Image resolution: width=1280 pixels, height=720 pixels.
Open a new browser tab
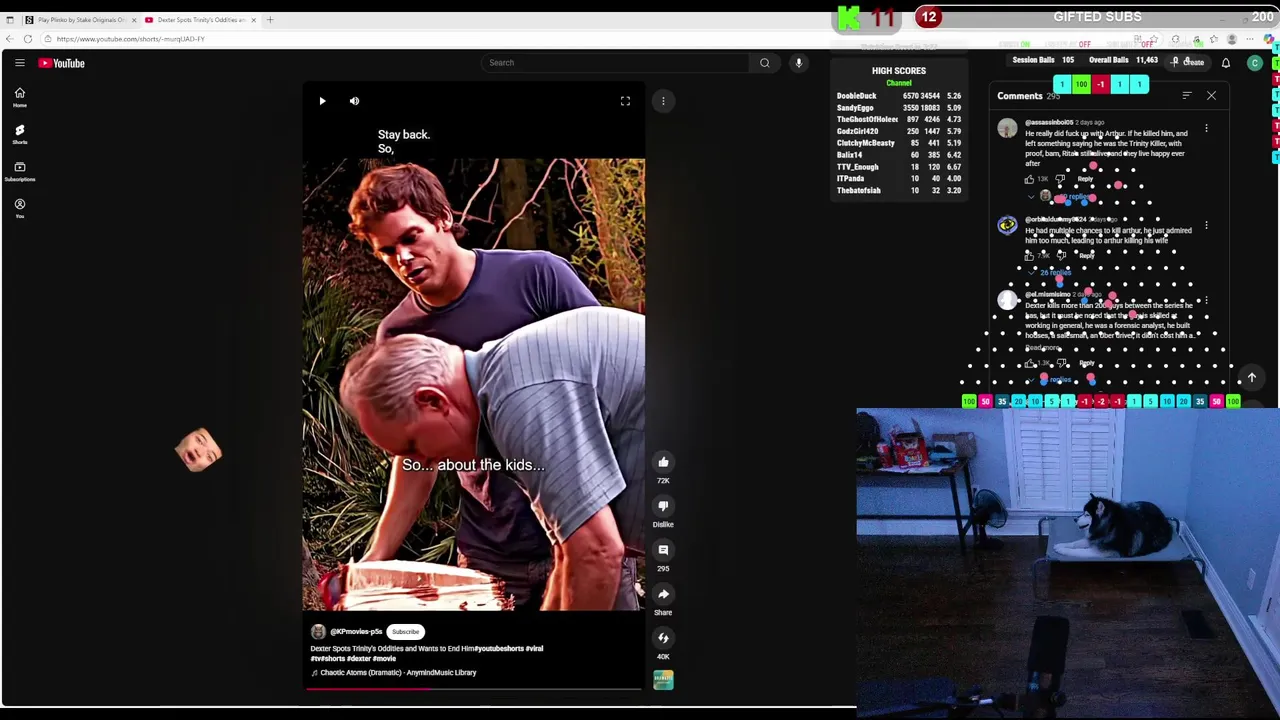point(270,20)
